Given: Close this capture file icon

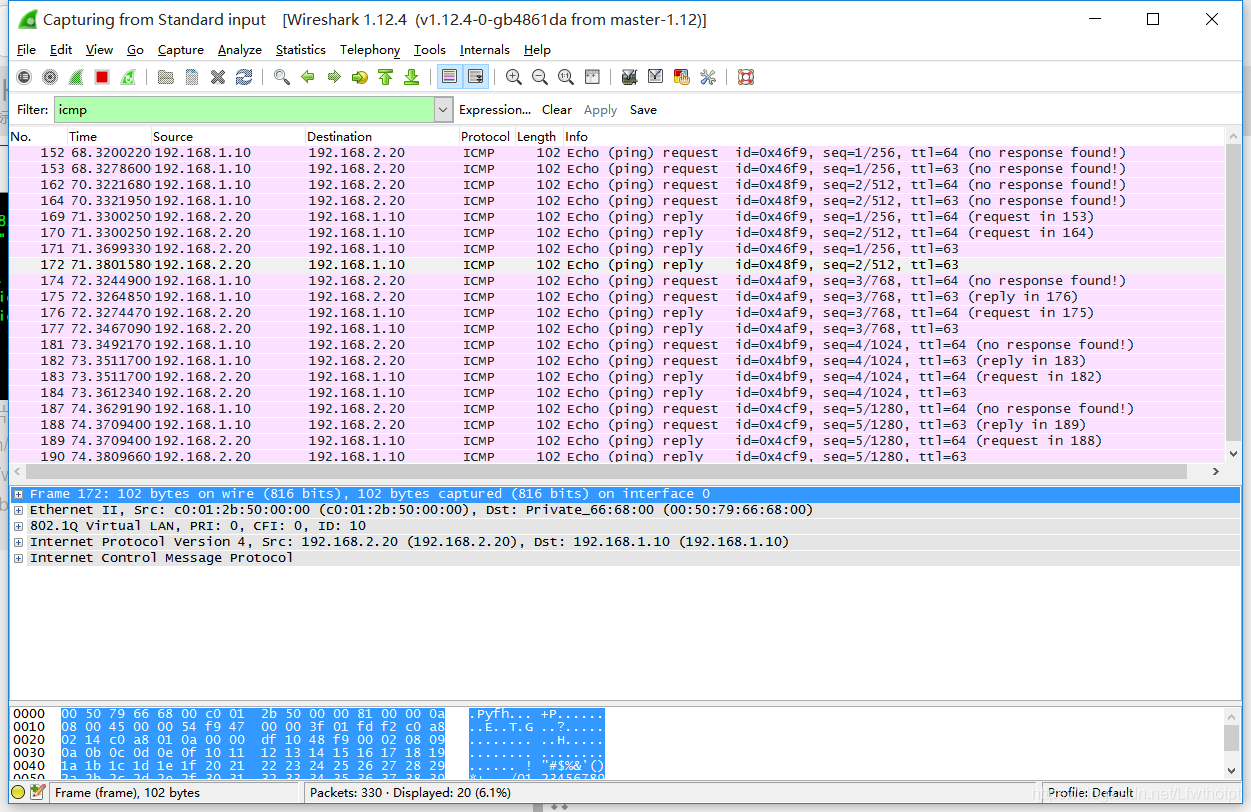Looking at the screenshot, I should tap(218, 77).
